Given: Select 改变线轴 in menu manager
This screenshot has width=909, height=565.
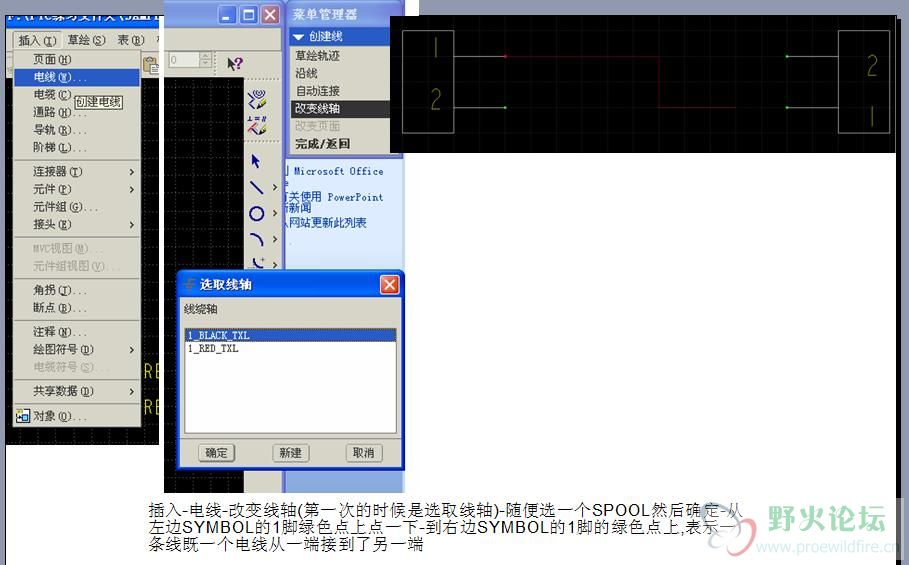Looking at the screenshot, I should (x=339, y=108).
